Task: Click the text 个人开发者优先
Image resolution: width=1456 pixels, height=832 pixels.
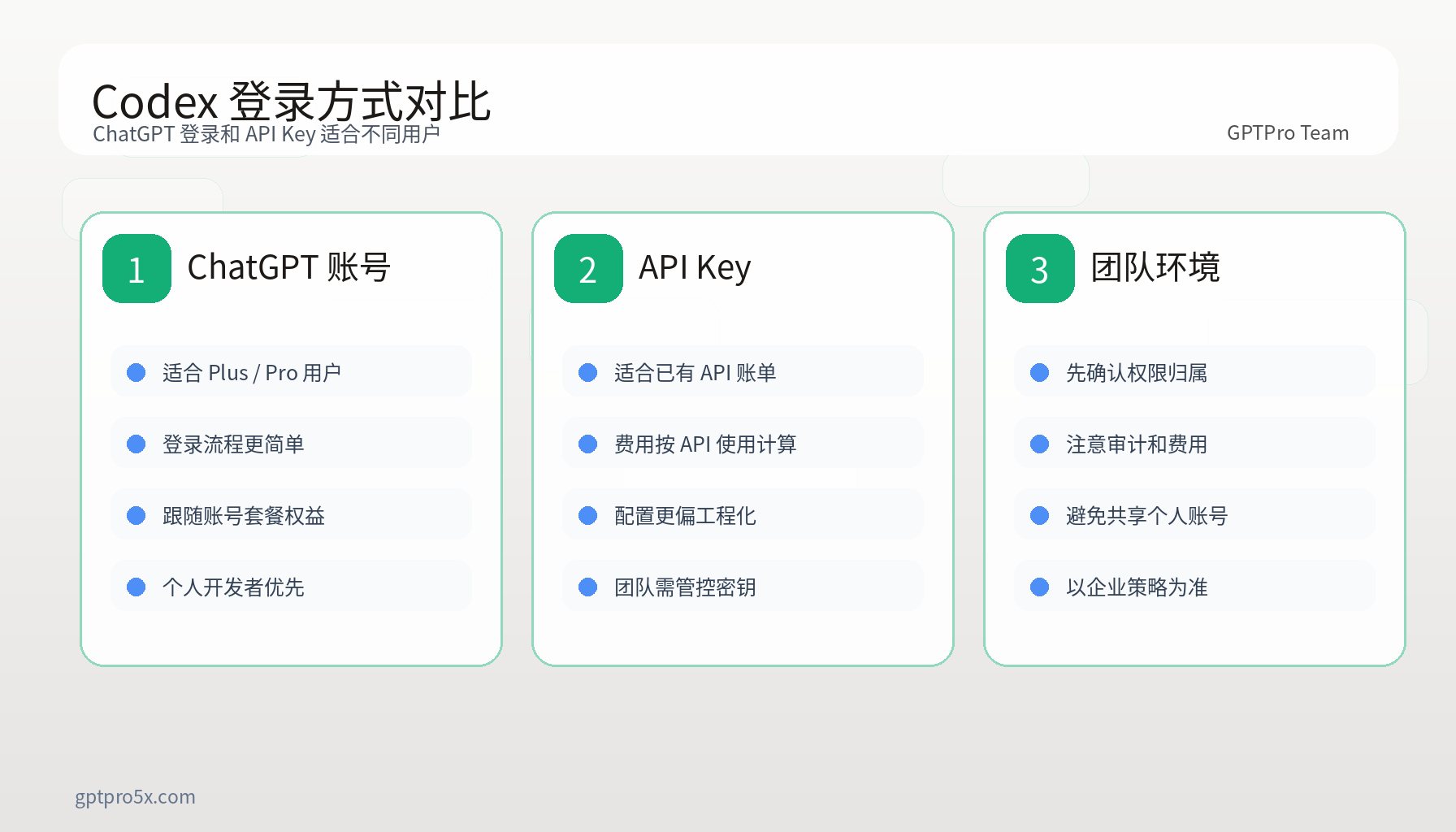Action: pos(233,587)
